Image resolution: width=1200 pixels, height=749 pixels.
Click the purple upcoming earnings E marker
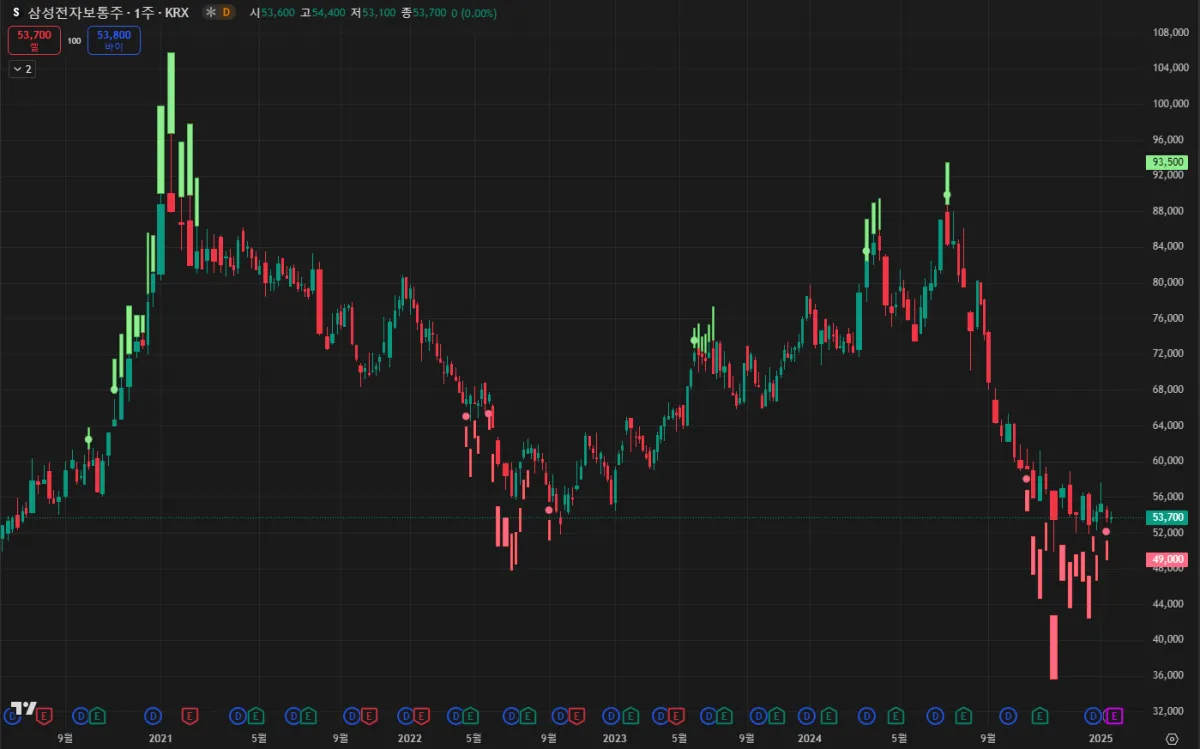pos(1114,715)
